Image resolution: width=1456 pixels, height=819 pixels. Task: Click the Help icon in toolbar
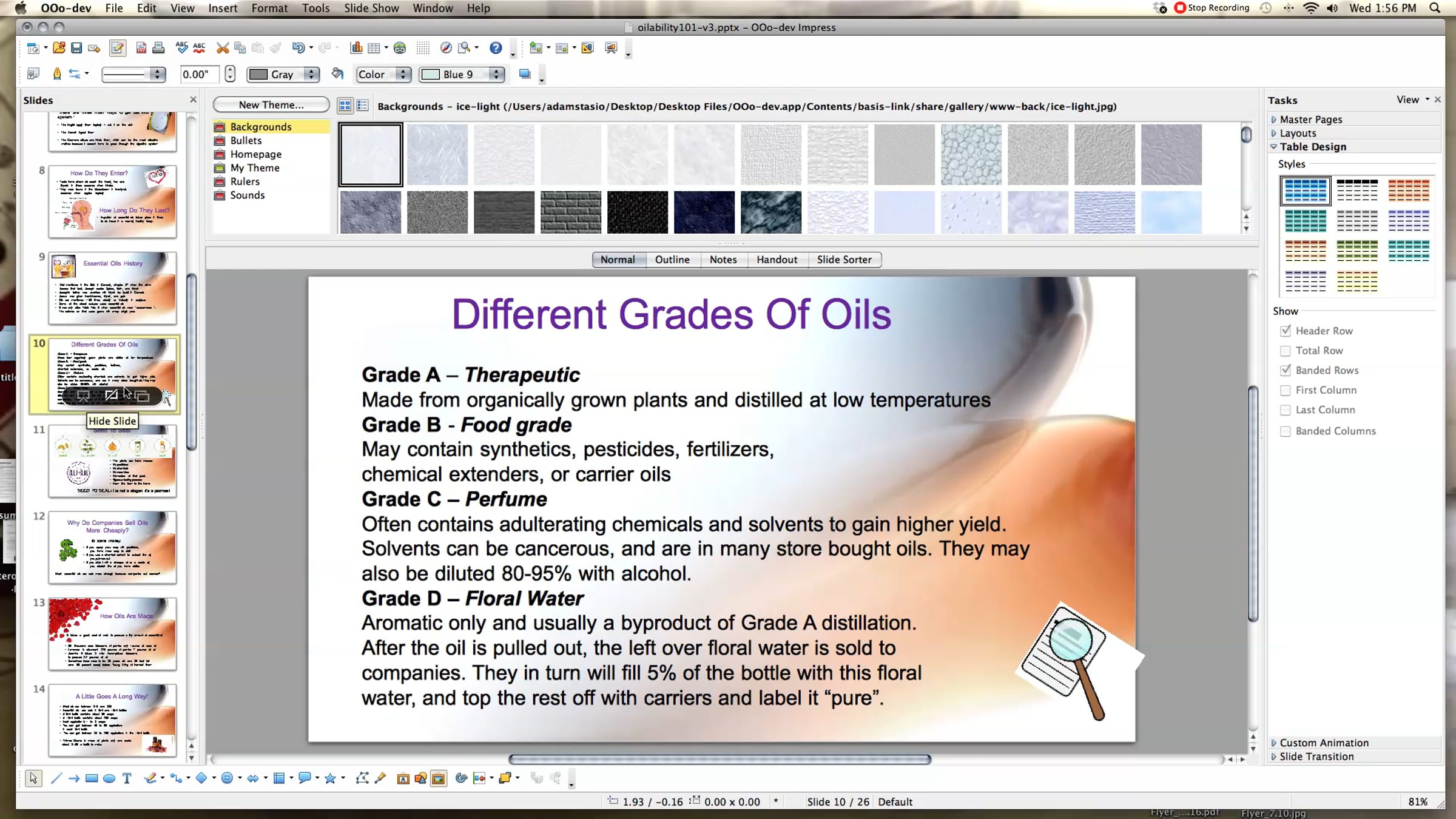[496, 48]
